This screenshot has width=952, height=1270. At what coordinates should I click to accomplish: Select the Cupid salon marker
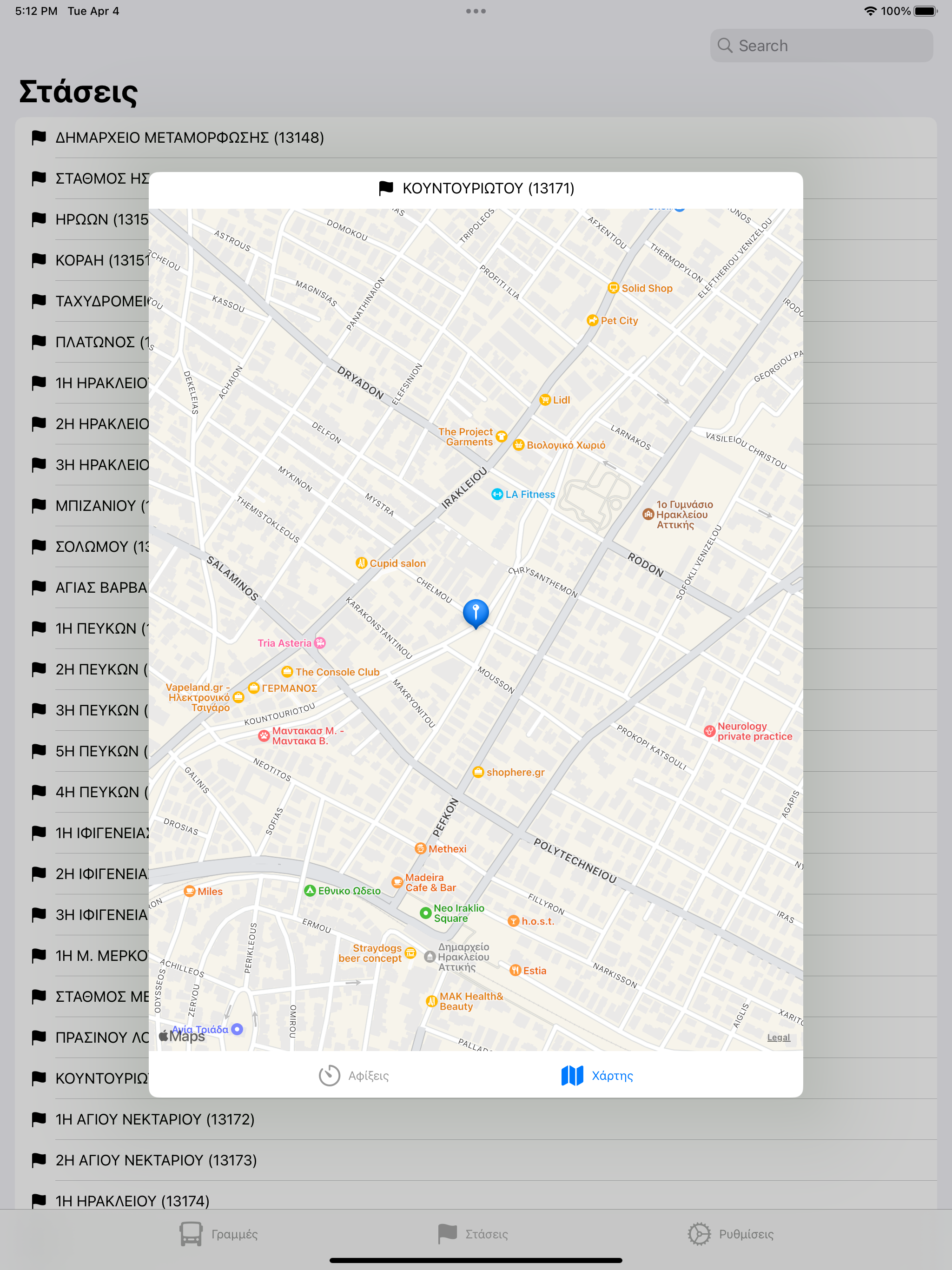[x=361, y=563]
